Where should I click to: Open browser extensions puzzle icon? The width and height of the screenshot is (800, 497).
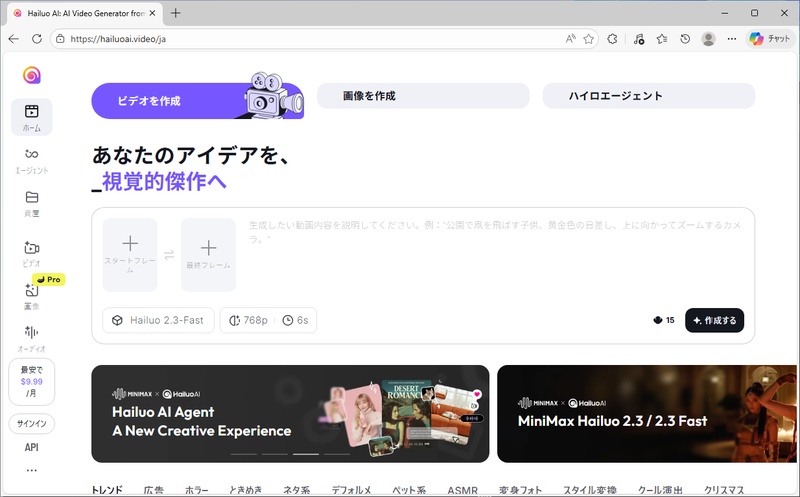tap(612, 39)
